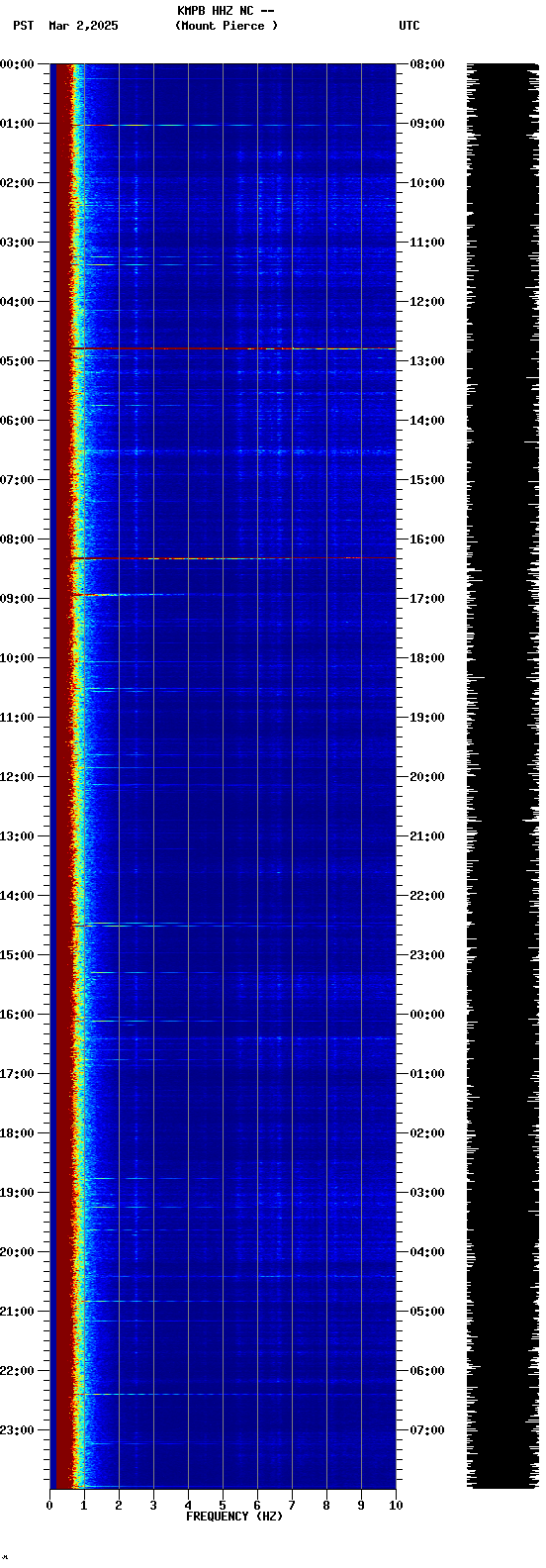Click the UTC '22:00' time label
546x1568 pixels.
pos(426,896)
